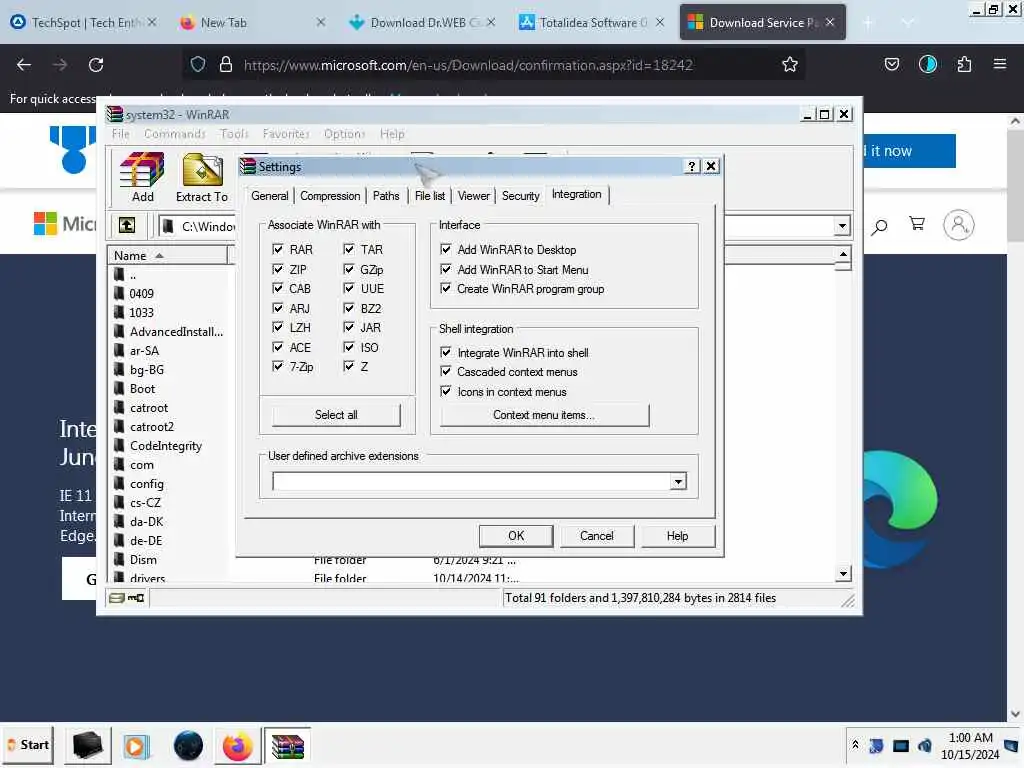Image resolution: width=1024 pixels, height=768 pixels.
Task: Click the tracking protection shield icon
Action: [x=198, y=65]
